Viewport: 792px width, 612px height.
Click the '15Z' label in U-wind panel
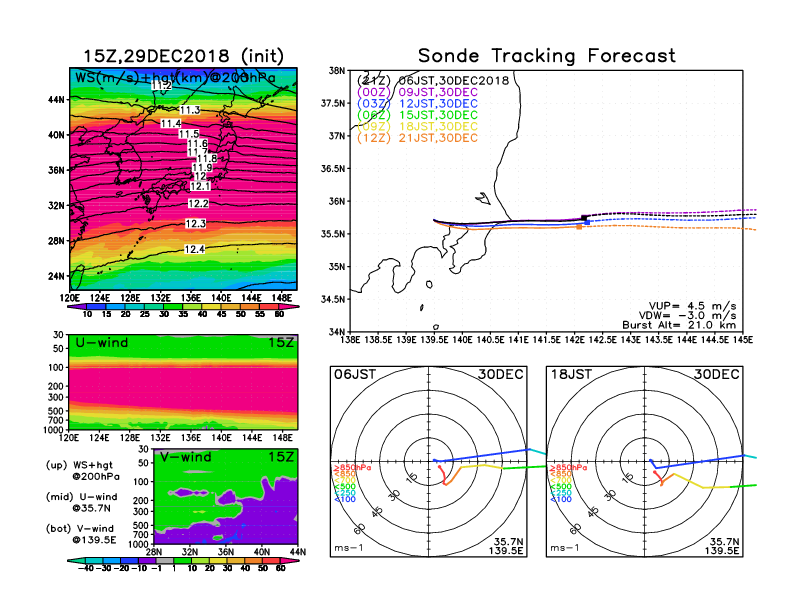pos(280,343)
